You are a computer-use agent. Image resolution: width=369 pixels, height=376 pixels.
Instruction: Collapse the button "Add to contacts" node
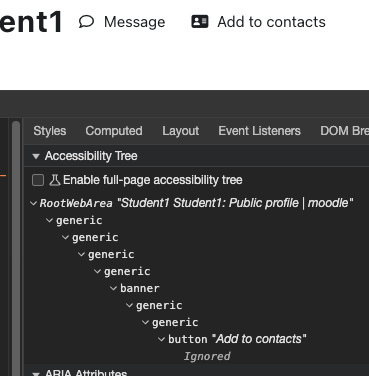point(162,339)
